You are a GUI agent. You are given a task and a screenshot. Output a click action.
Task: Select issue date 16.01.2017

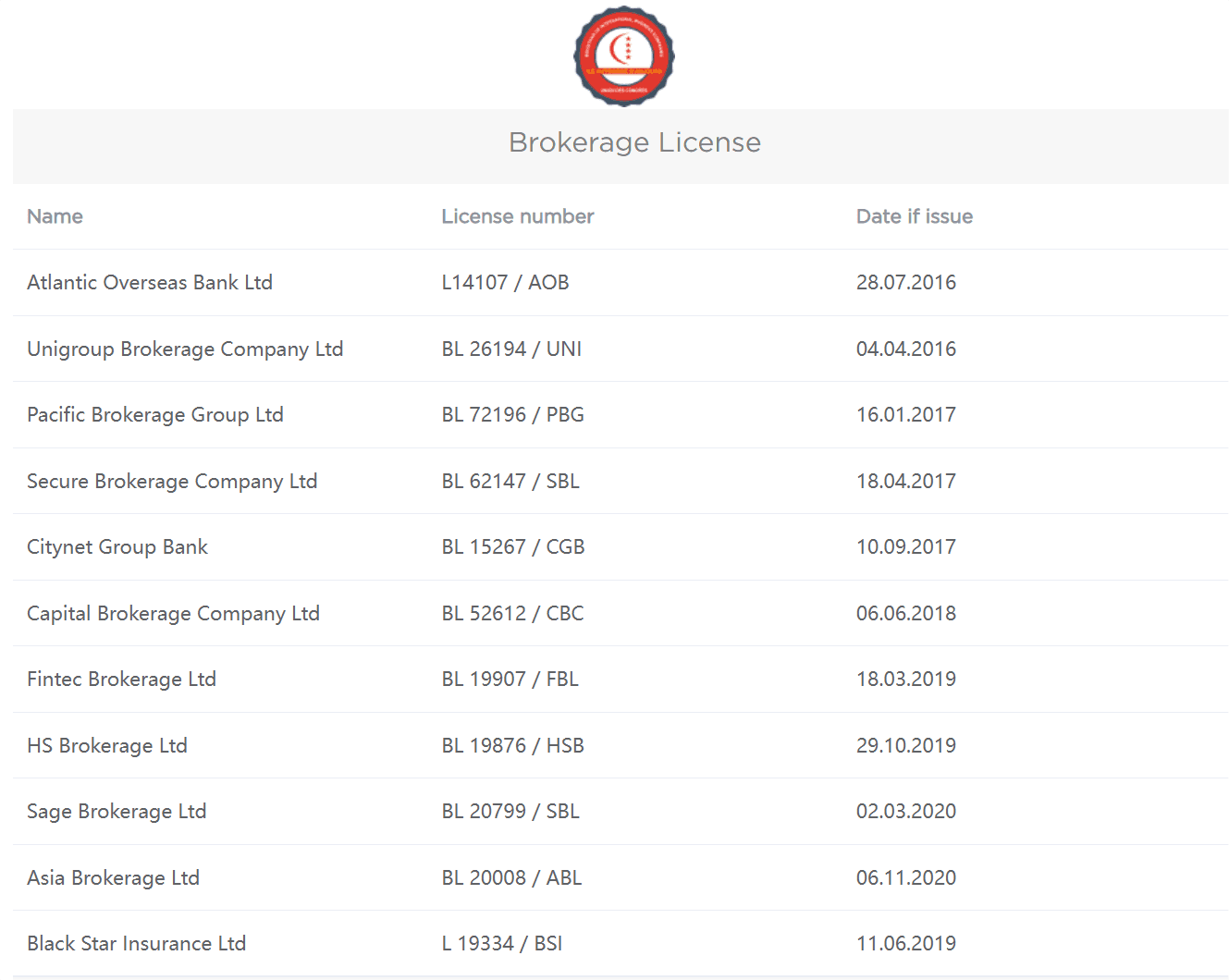tap(906, 415)
